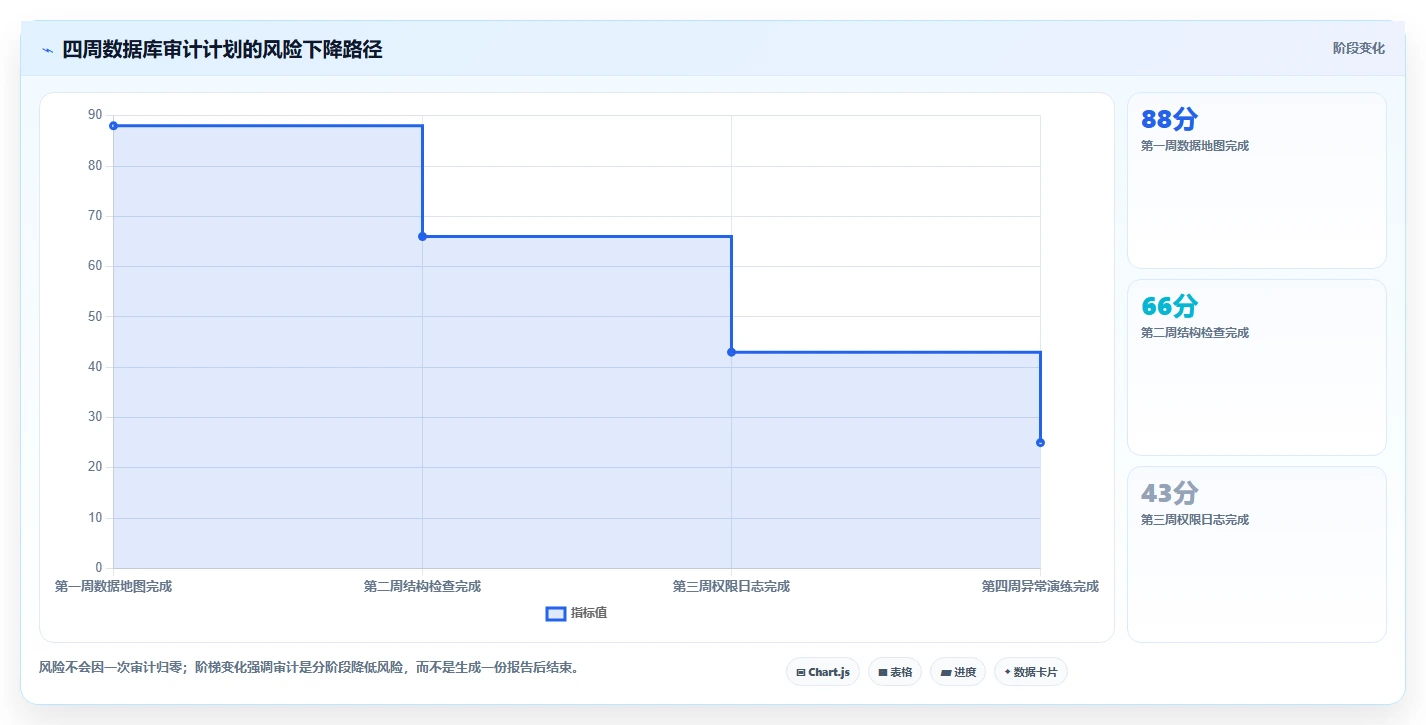Viewport: 1426px width, 725px height.
Task: Click the y-axis value 90
Action: click(95, 115)
